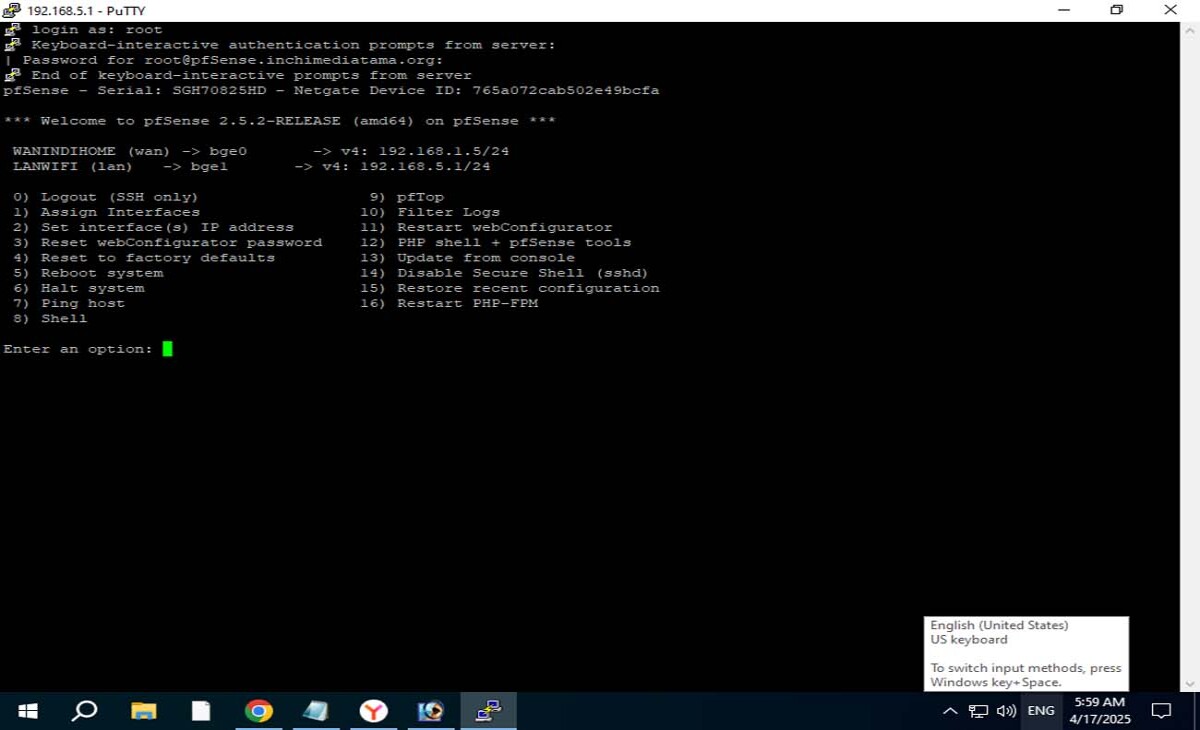Image resolution: width=1200 pixels, height=730 pixels.
Task: Close the PuTTY window
Action: click(1170, 10)
